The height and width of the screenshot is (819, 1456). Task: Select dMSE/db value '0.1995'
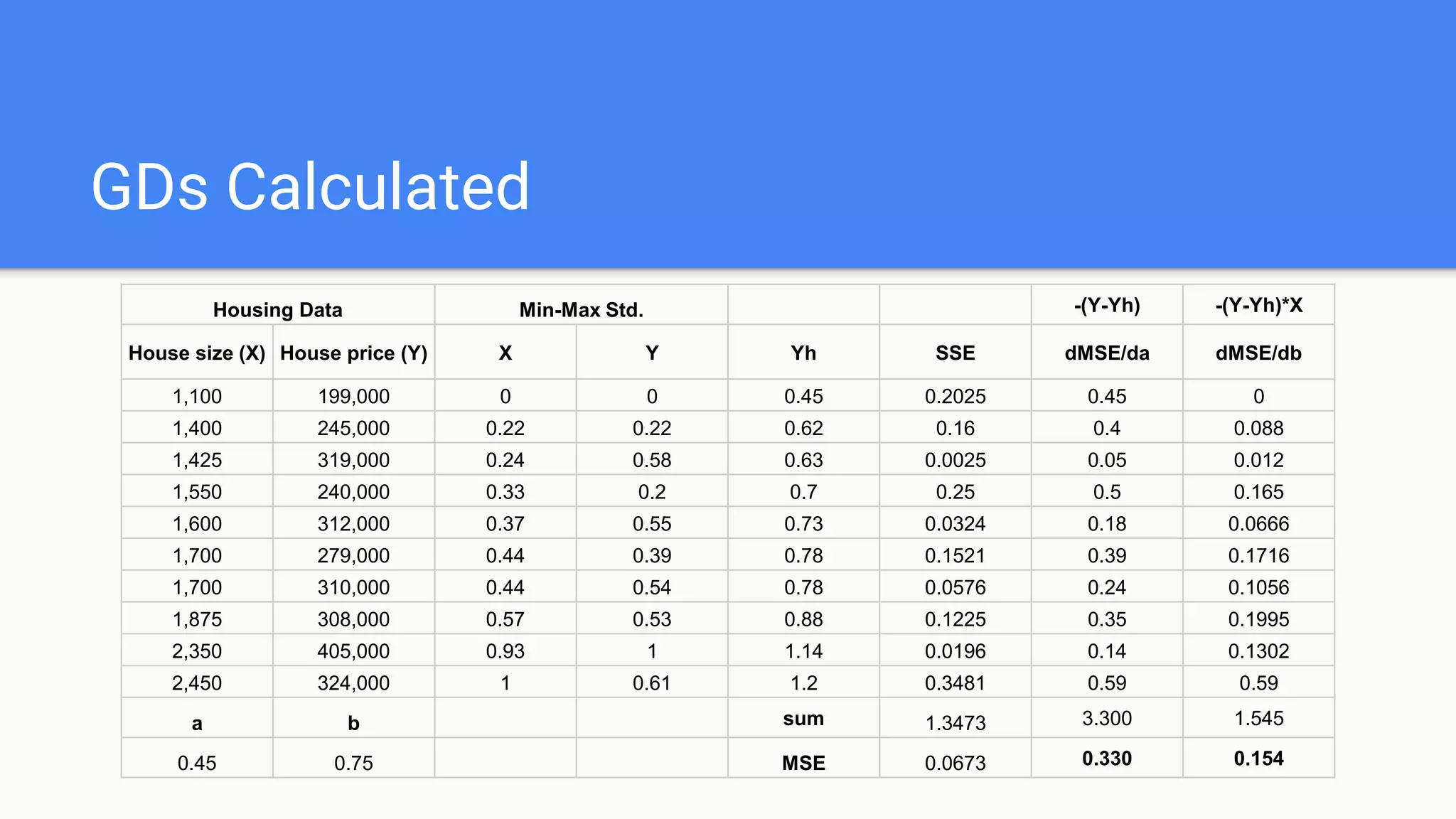click(x=1258, y=619)
